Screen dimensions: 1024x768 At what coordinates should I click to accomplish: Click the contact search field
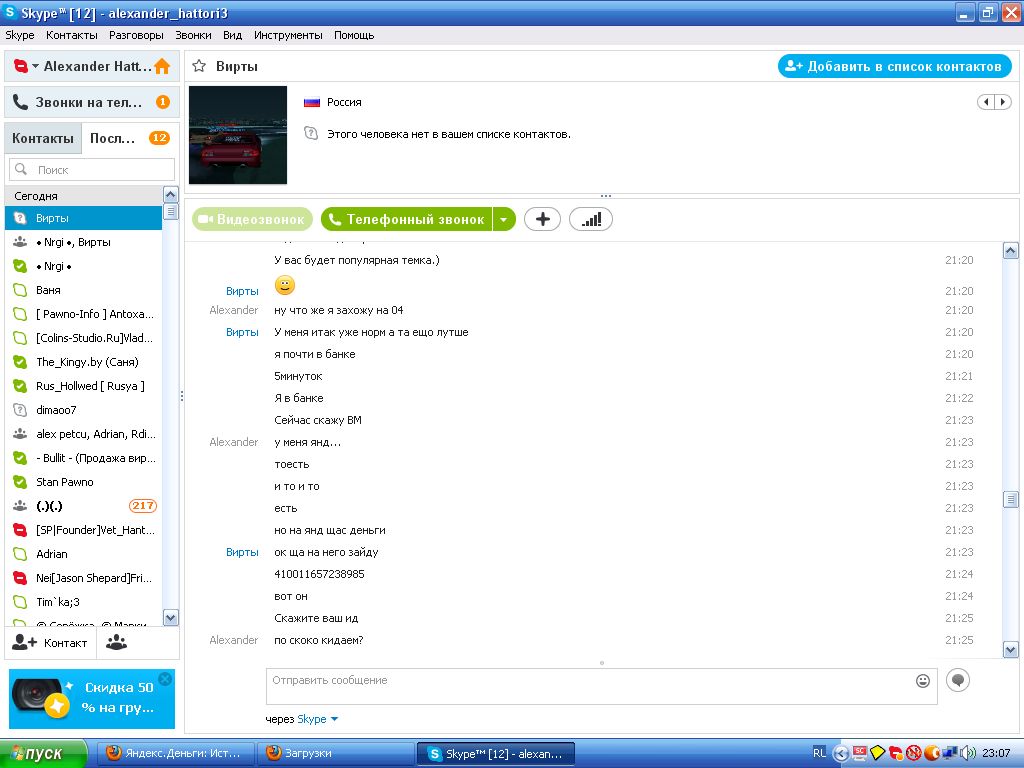tap(93, 170)
